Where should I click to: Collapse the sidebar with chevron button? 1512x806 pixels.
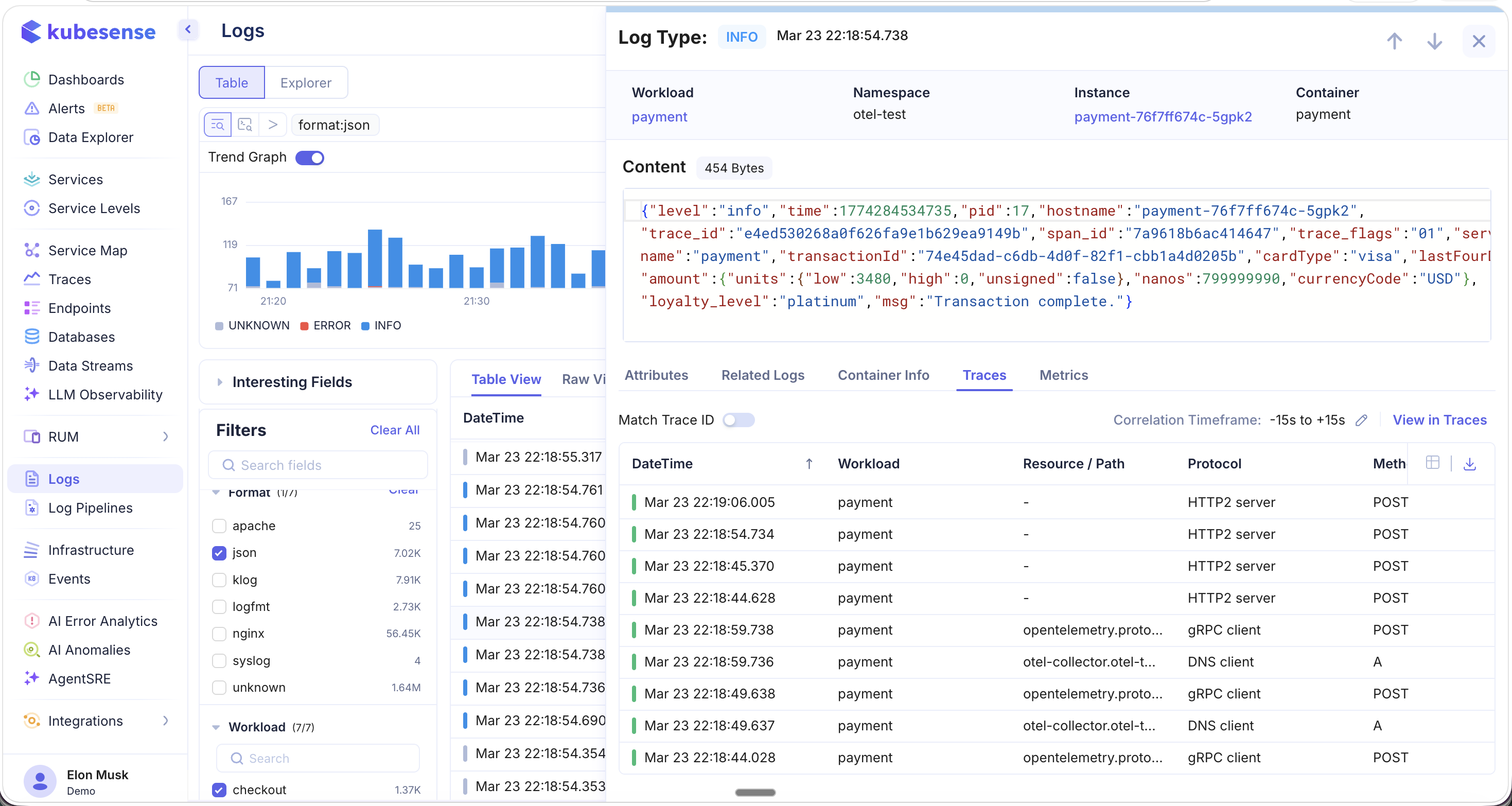click(188, 30)
